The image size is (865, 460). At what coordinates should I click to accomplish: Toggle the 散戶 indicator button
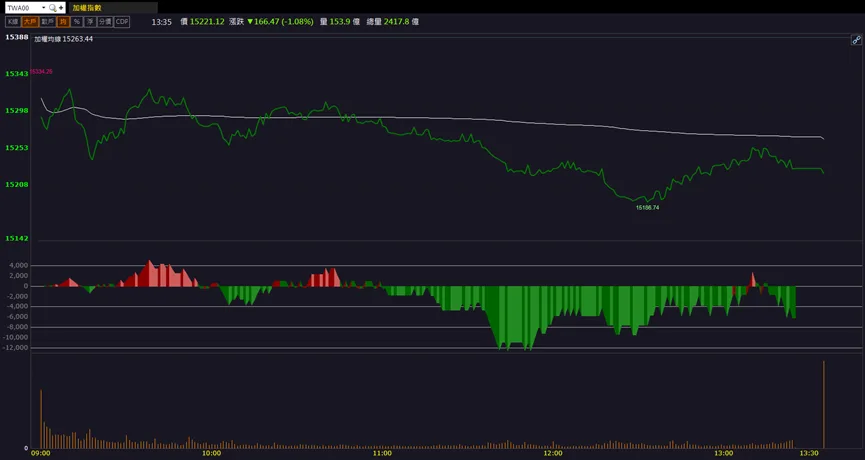[x=47, y=22]
